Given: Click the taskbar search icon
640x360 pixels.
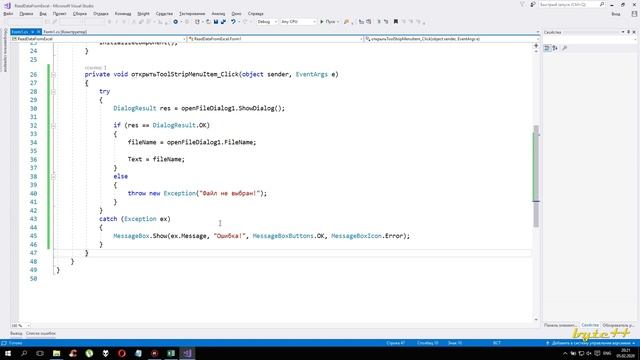Looking at the screenshot, I should click(x=24, y=353).
